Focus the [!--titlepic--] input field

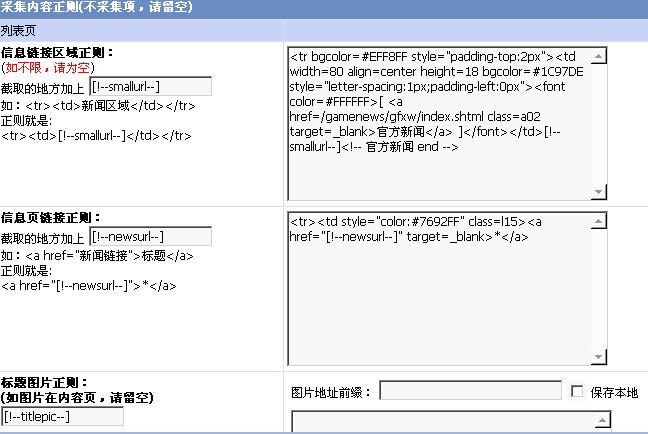click(x=63, y=416)
